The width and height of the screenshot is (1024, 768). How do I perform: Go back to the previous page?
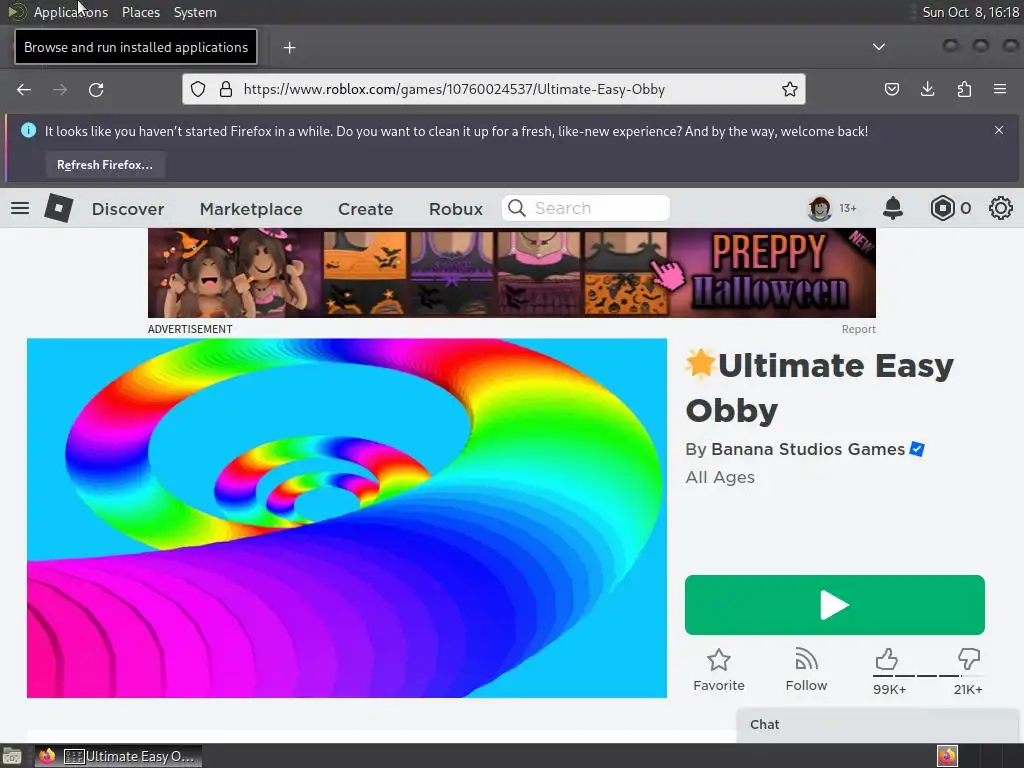coord(24,89)
